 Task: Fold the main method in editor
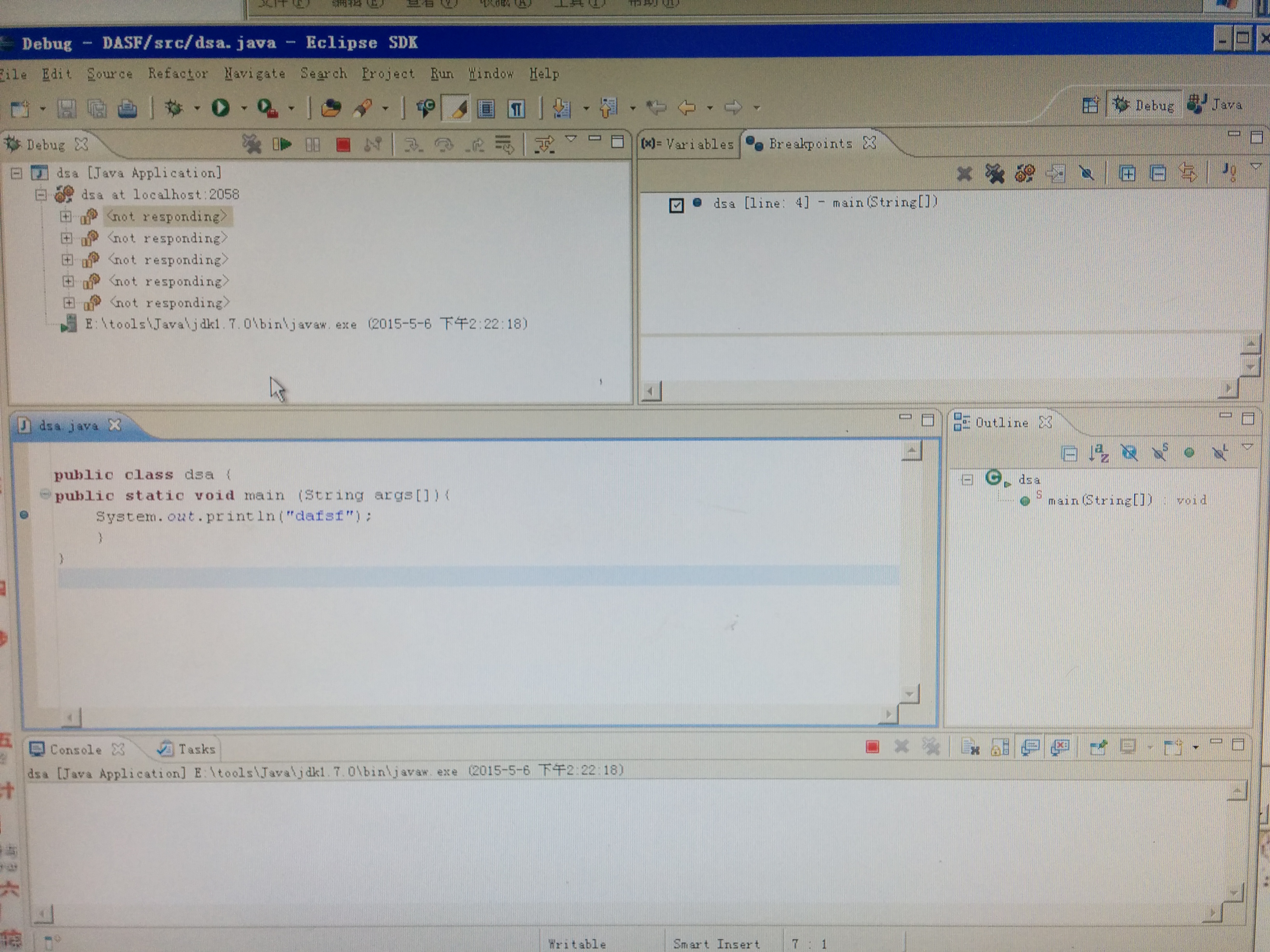45,493
